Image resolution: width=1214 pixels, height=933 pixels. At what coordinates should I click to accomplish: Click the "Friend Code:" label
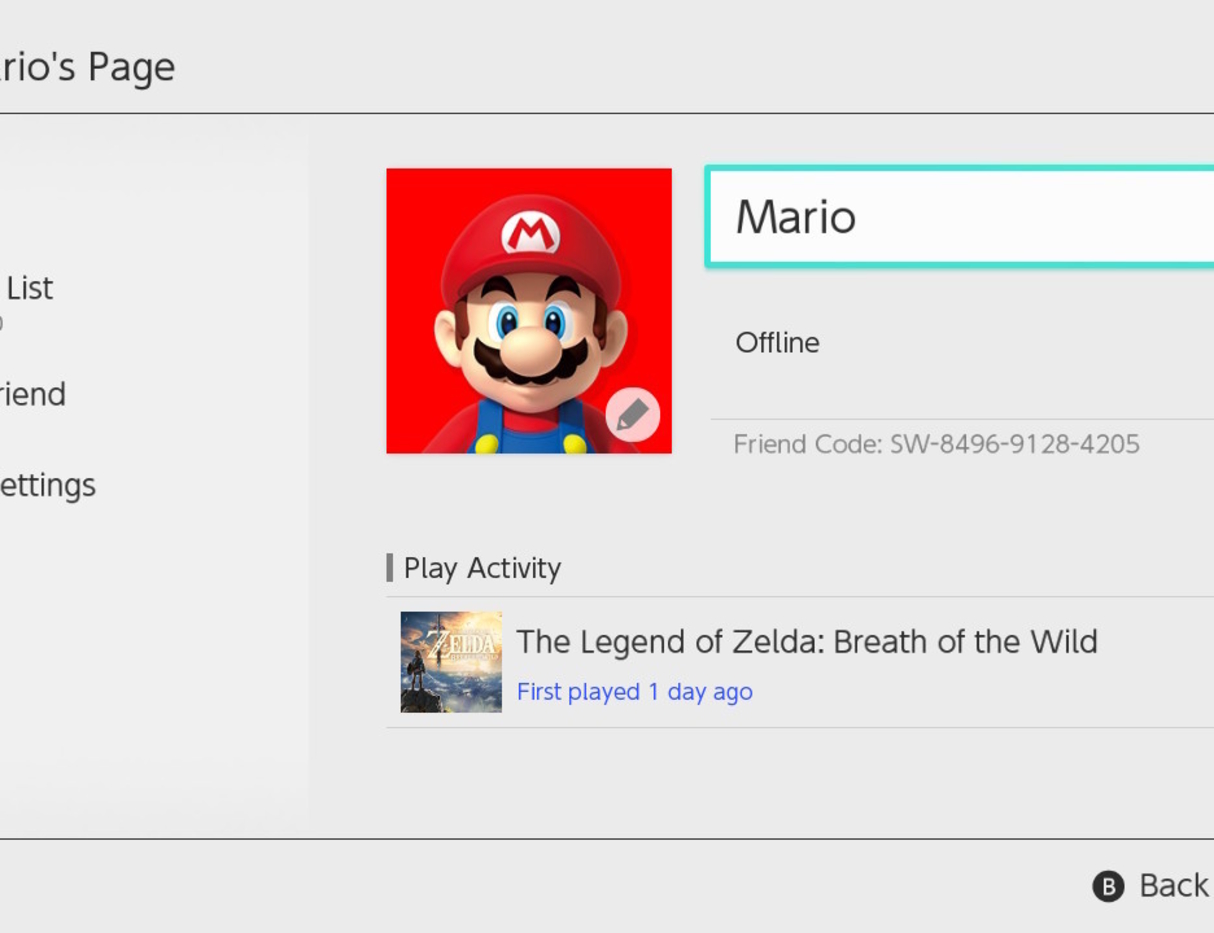click(807, 444)
